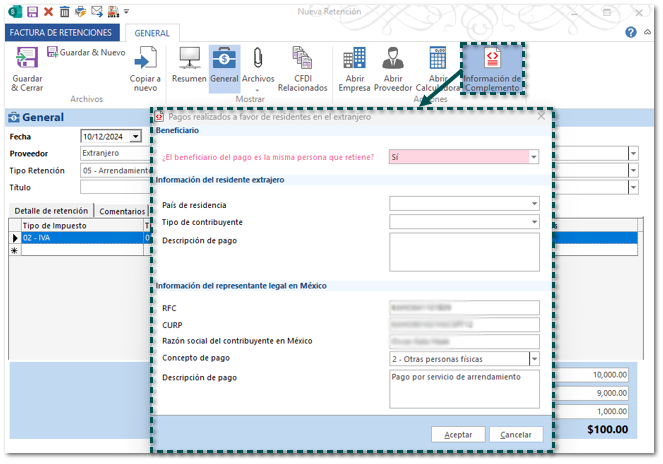Click the dialog title XML icon
This screenshot has height=464, width=663.
tap(159, 116)
